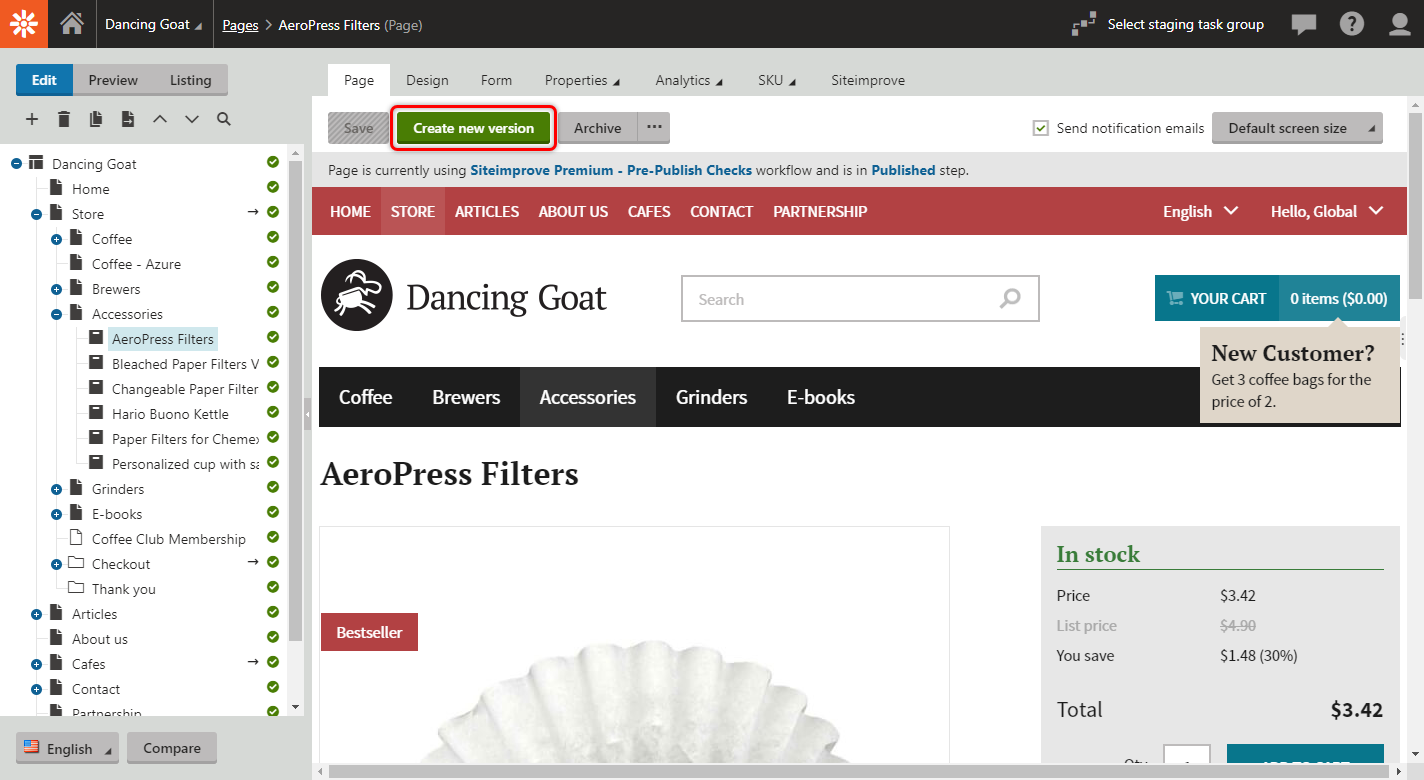This screenshot has width=1424, height=780.
Task: Open ARTICLES in the site navigation
Action: click(x=487, y=211)
